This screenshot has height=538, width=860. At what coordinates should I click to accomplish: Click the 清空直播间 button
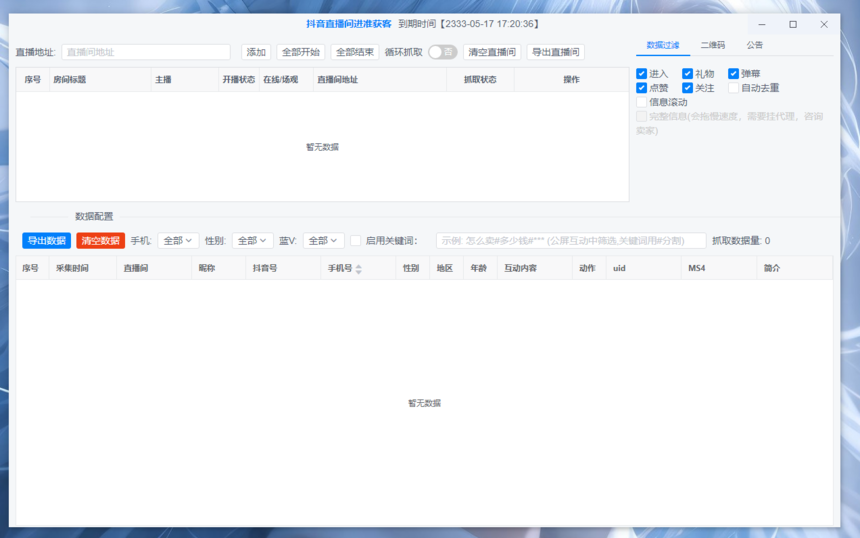tap(492, 52)
